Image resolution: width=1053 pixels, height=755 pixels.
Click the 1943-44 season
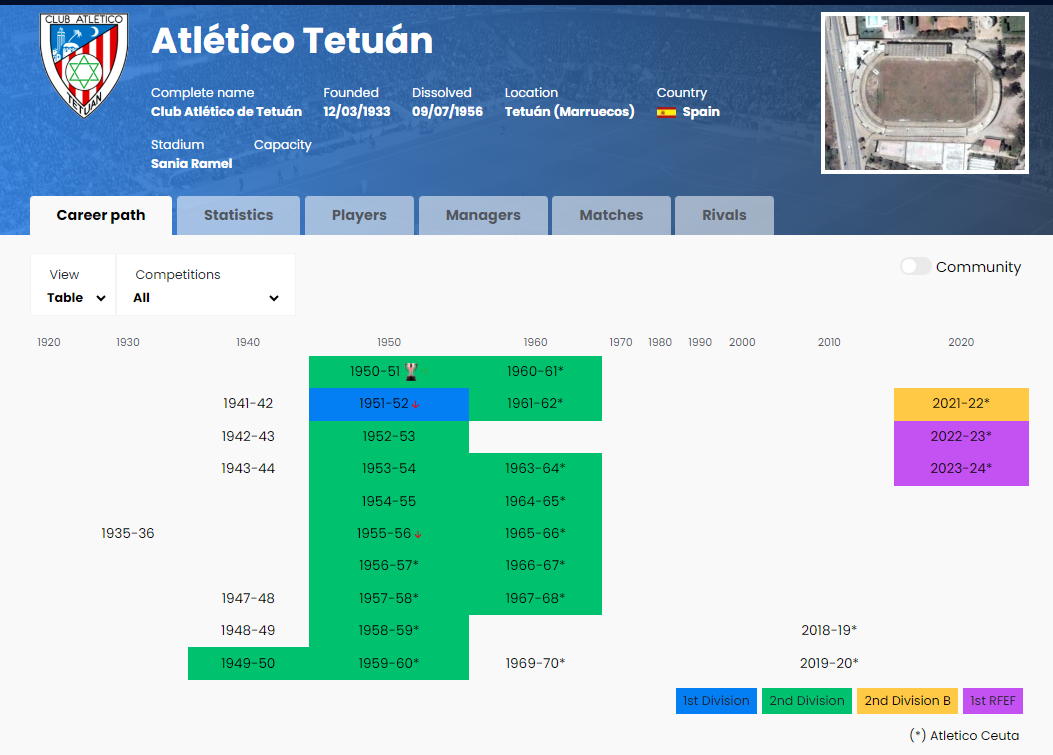pos(248,468)
